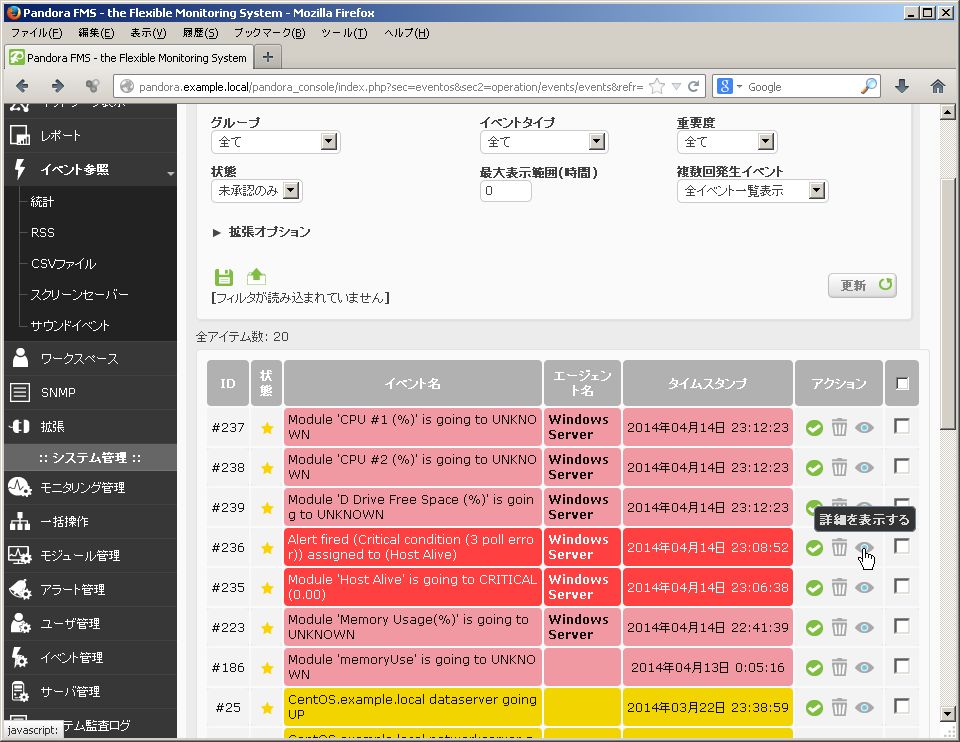The height and width of the screenshot is (742, 960).
Task: Tick the checkbox for event #237
Action: [x=902, y=426]
